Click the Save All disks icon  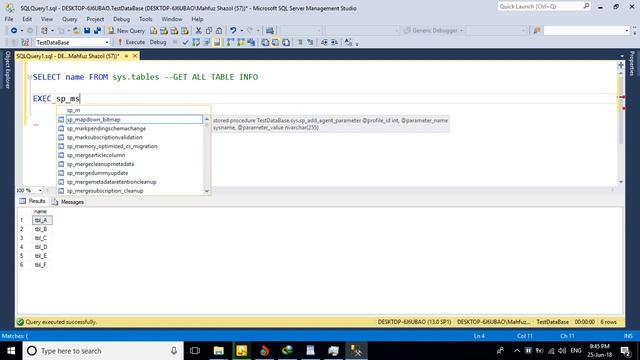click(x=98, y=31)
